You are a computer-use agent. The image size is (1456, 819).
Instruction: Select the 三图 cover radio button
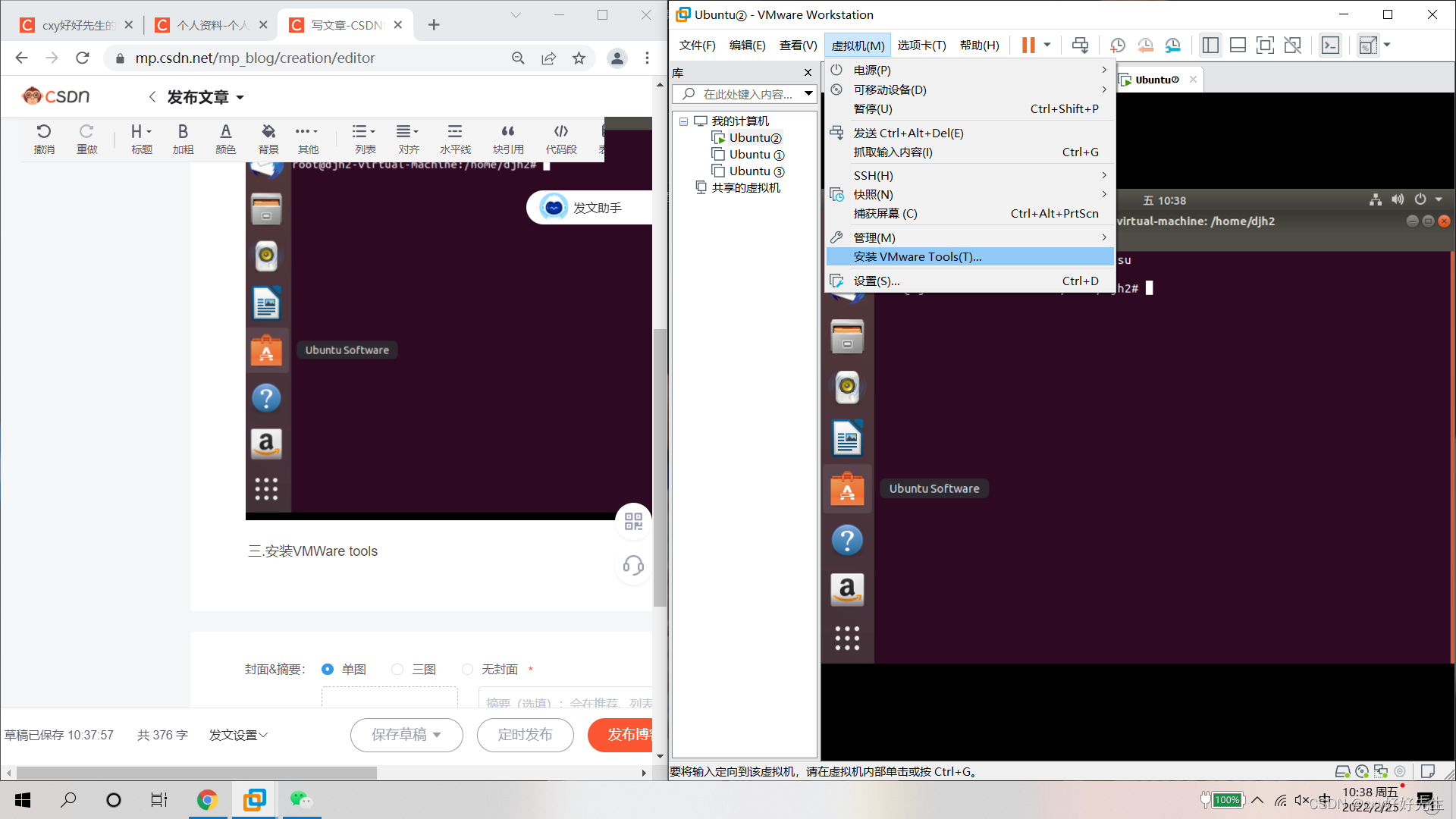point(397,669)
